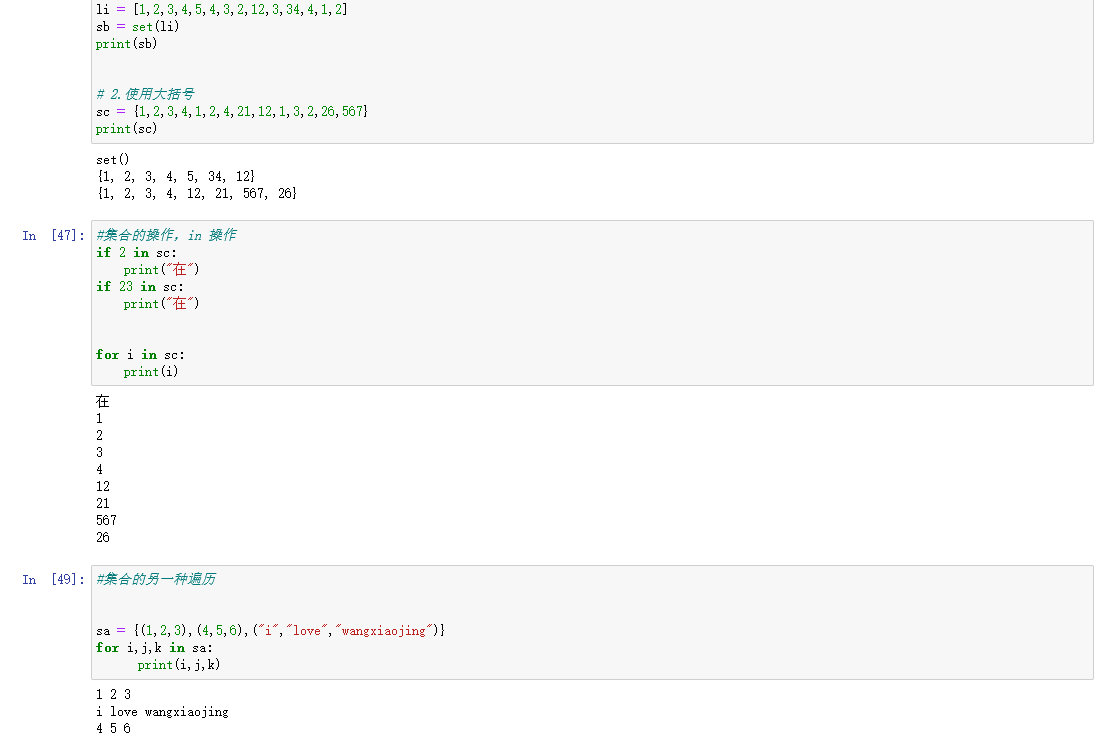The image size is (1105, 752).
Task: Place cursor on 'if 2 in sc:' line
Action: 136,253
